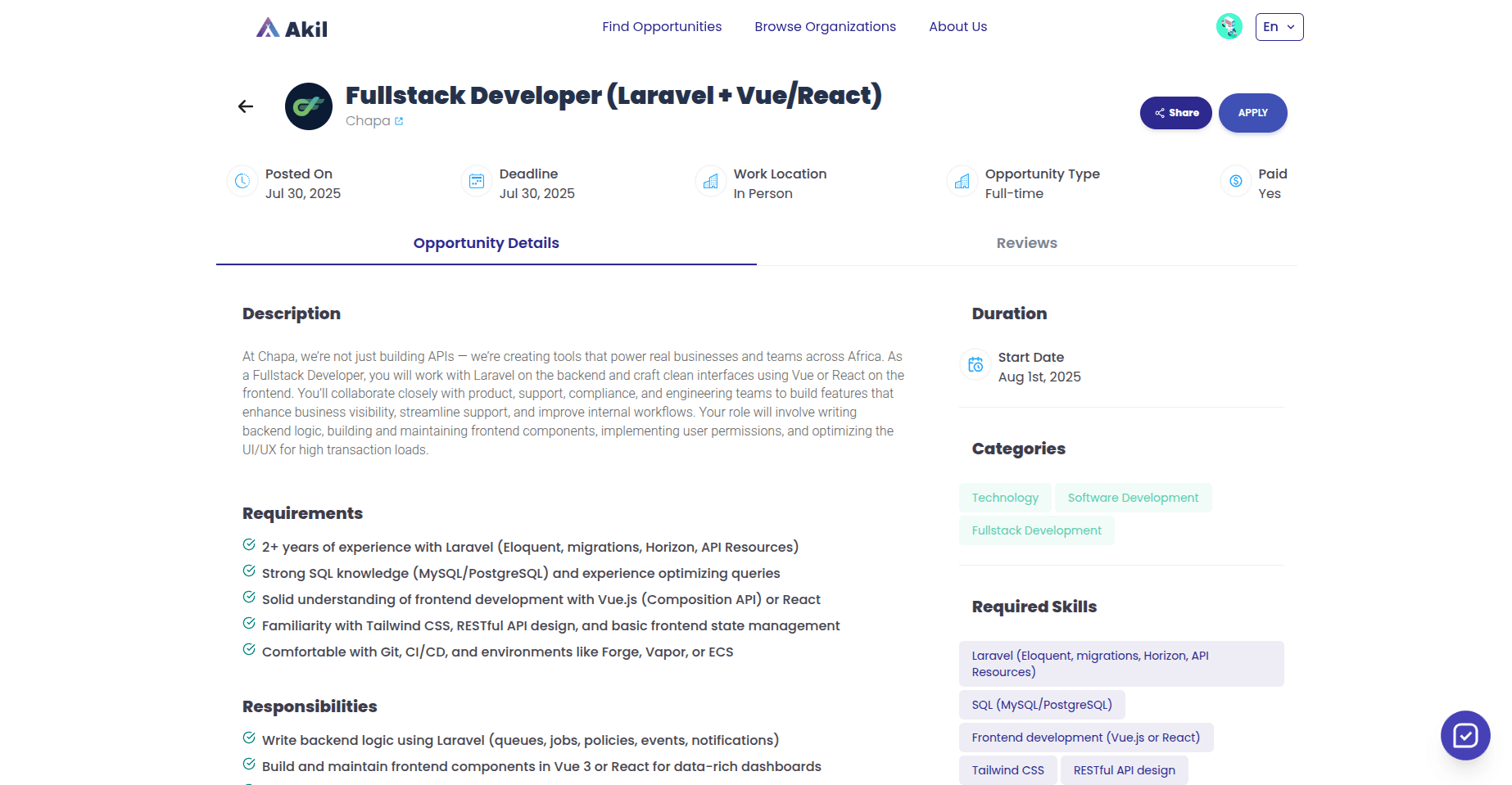Select the Software Development category tag
The image size is (1512, 785).
[1134, 498]
